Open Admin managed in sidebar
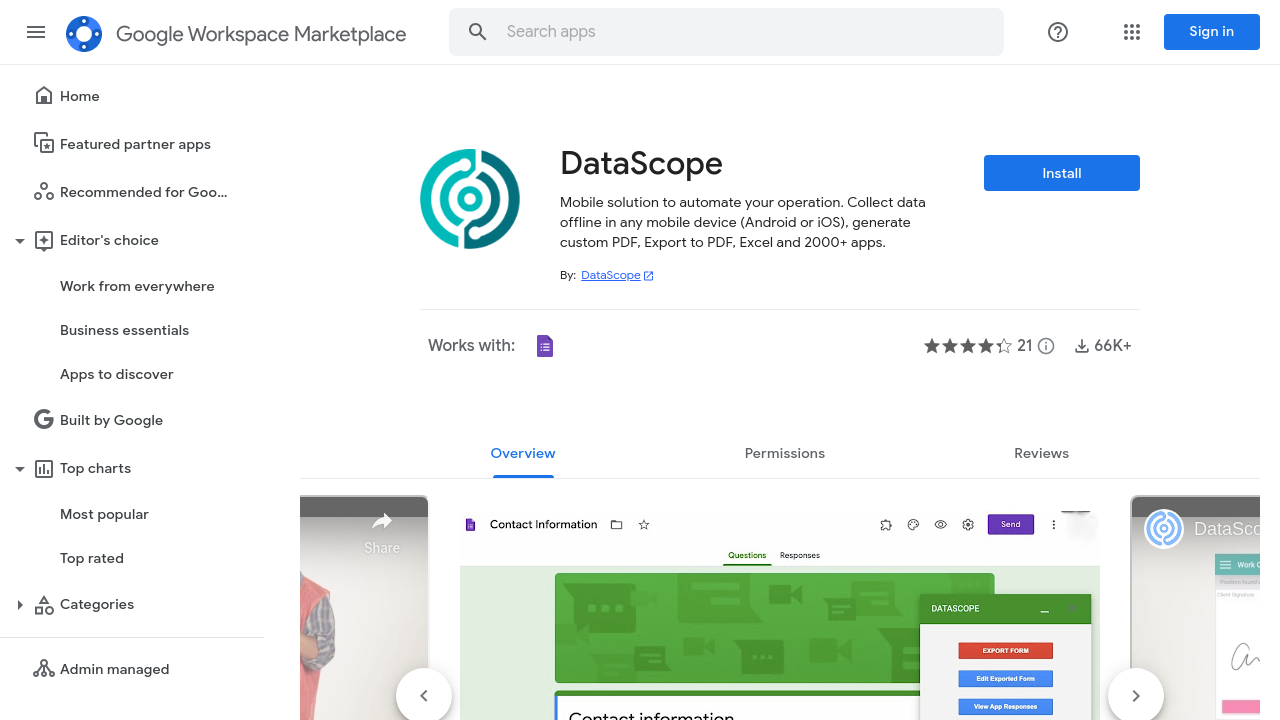The image size is (1280, 720). pyautogui.click(x=114, y=669)
